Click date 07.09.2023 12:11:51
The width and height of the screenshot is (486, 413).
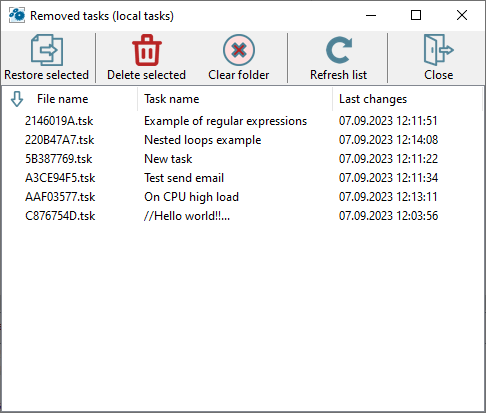pos(388,121)
